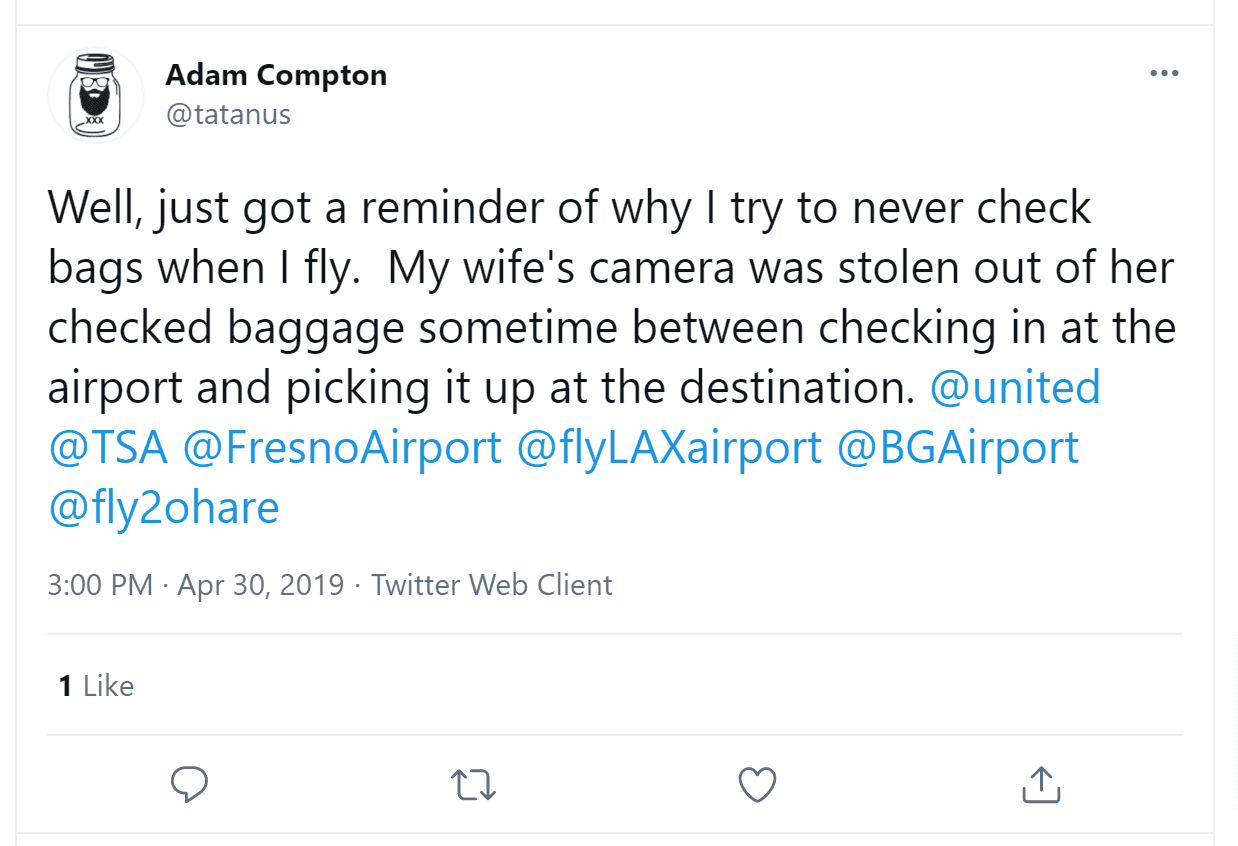Click the Twitter Web Client source link
The width and height of the screenshot is (1238, 846).
click(x=492, y=584)
